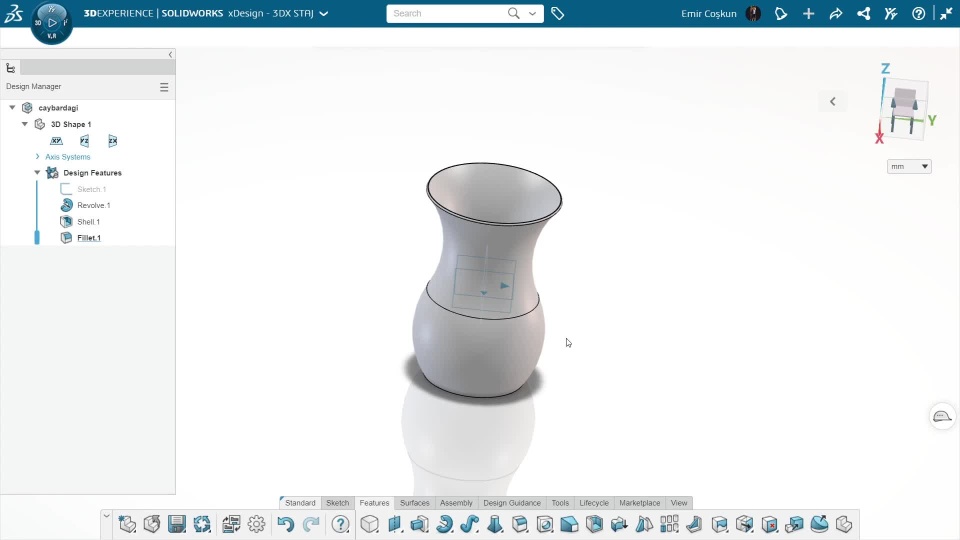Switch to the Lifecycle tab

click(x=594, y=503)
